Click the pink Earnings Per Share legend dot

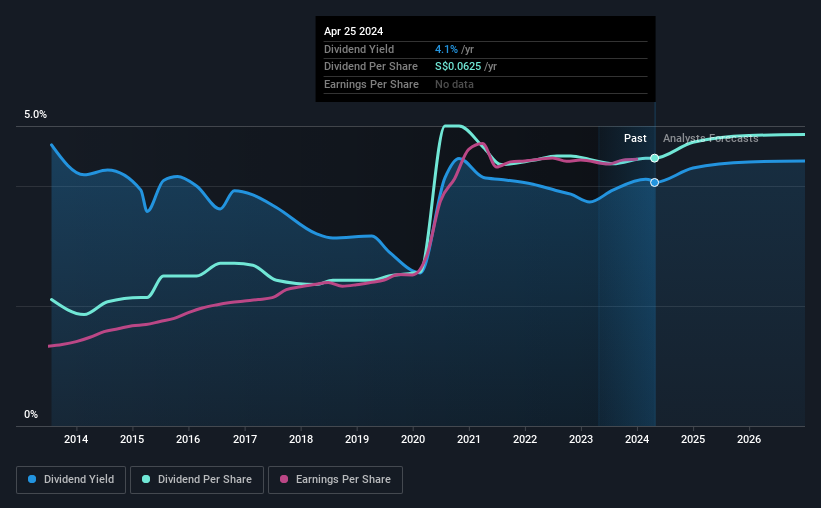pyautogui.click(x=284, y=479)
